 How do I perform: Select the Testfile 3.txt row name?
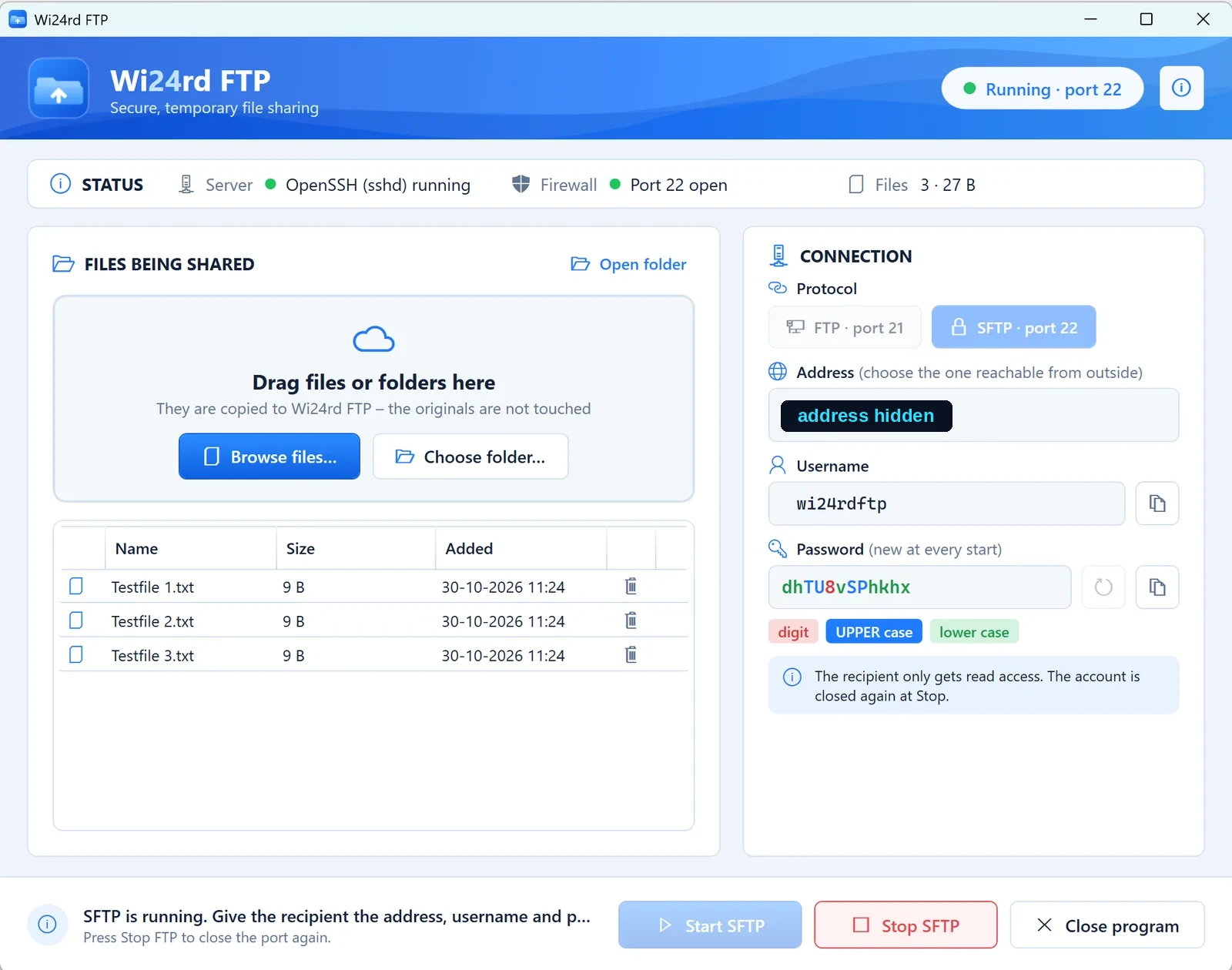tap(152, 656)
